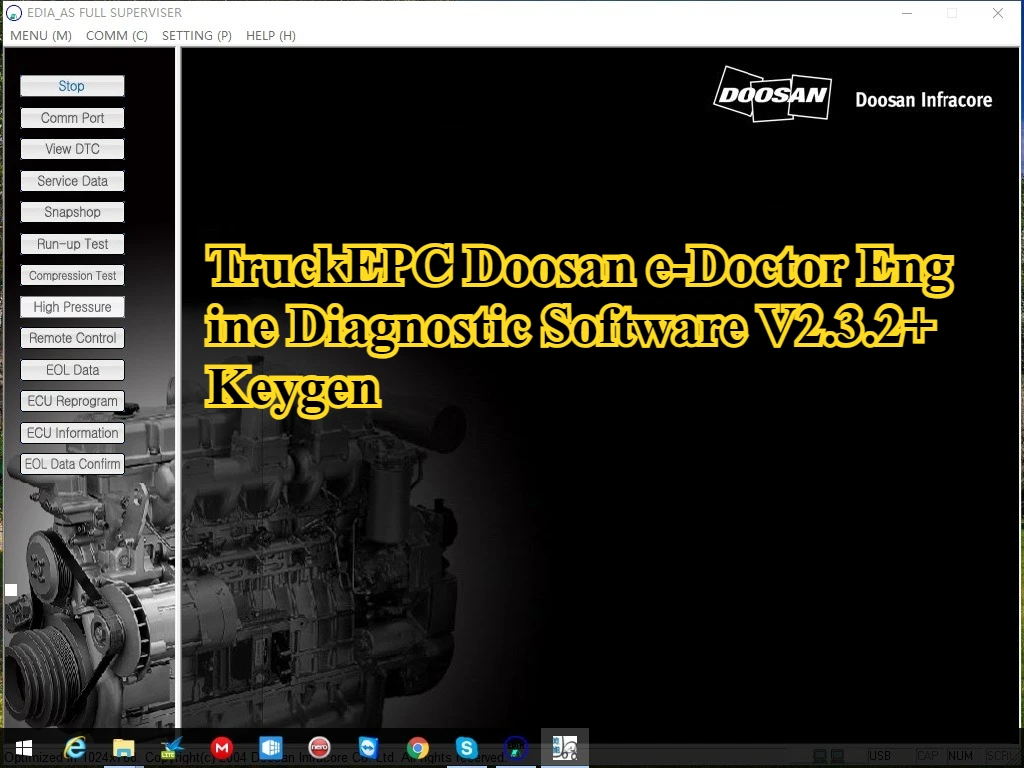Open Internet Explorer from the taskbar
The height and width of the screenshot is (768, 1024).
coord(75,748)
